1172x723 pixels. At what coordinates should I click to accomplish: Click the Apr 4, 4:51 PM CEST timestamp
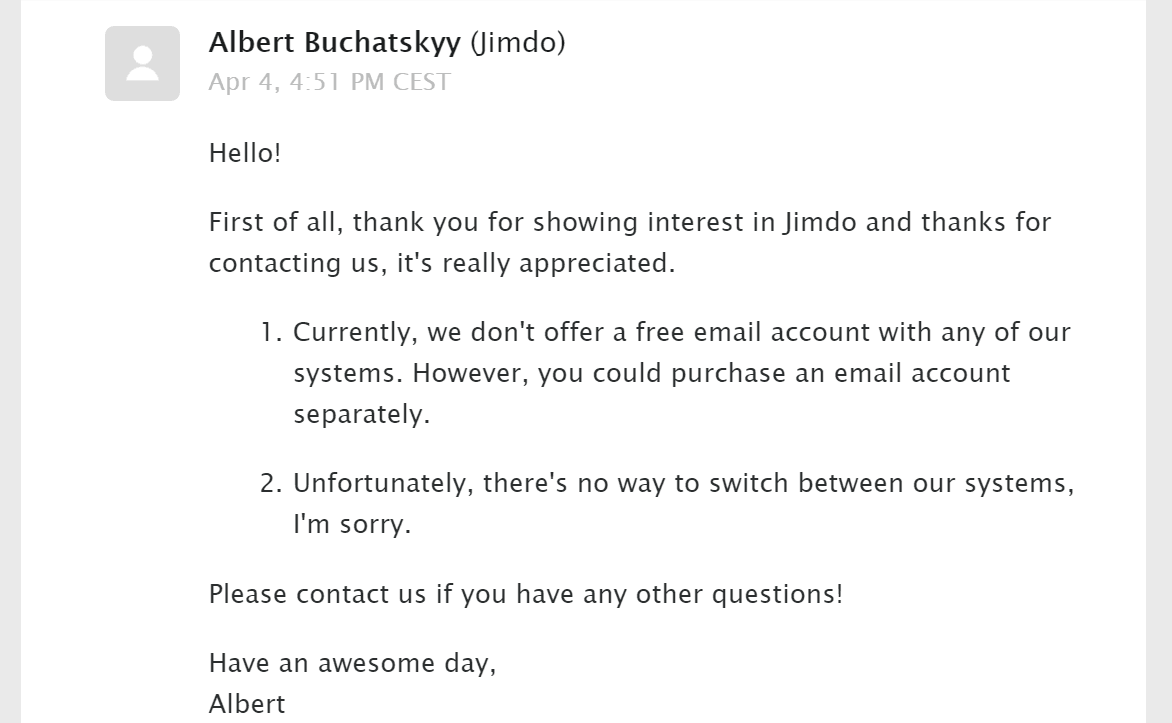330,81
